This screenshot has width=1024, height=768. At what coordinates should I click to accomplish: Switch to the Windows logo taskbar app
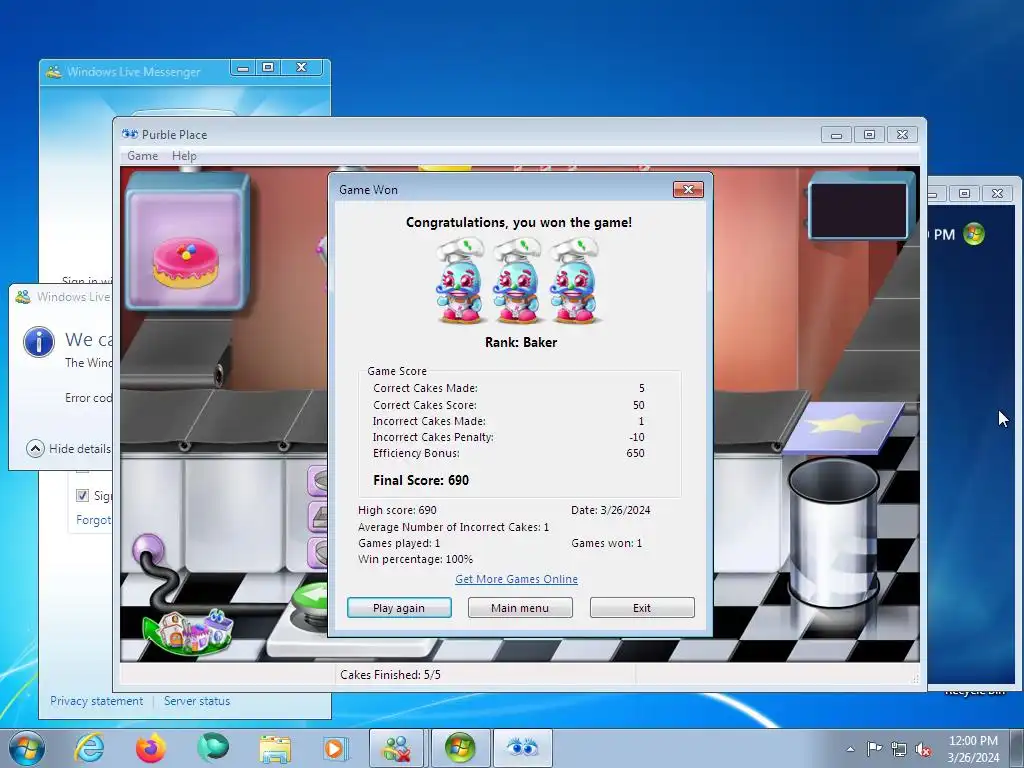[460, 748]
